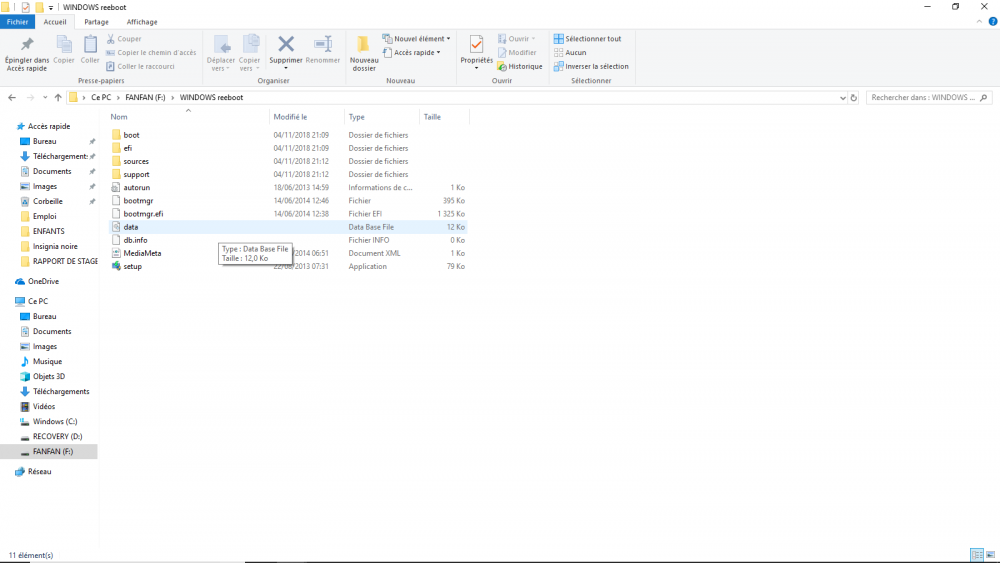Screen dimensions: 1000x563
Task: Click the Historique icon in Ouvrir group
Action: click(x=520, y=67)
